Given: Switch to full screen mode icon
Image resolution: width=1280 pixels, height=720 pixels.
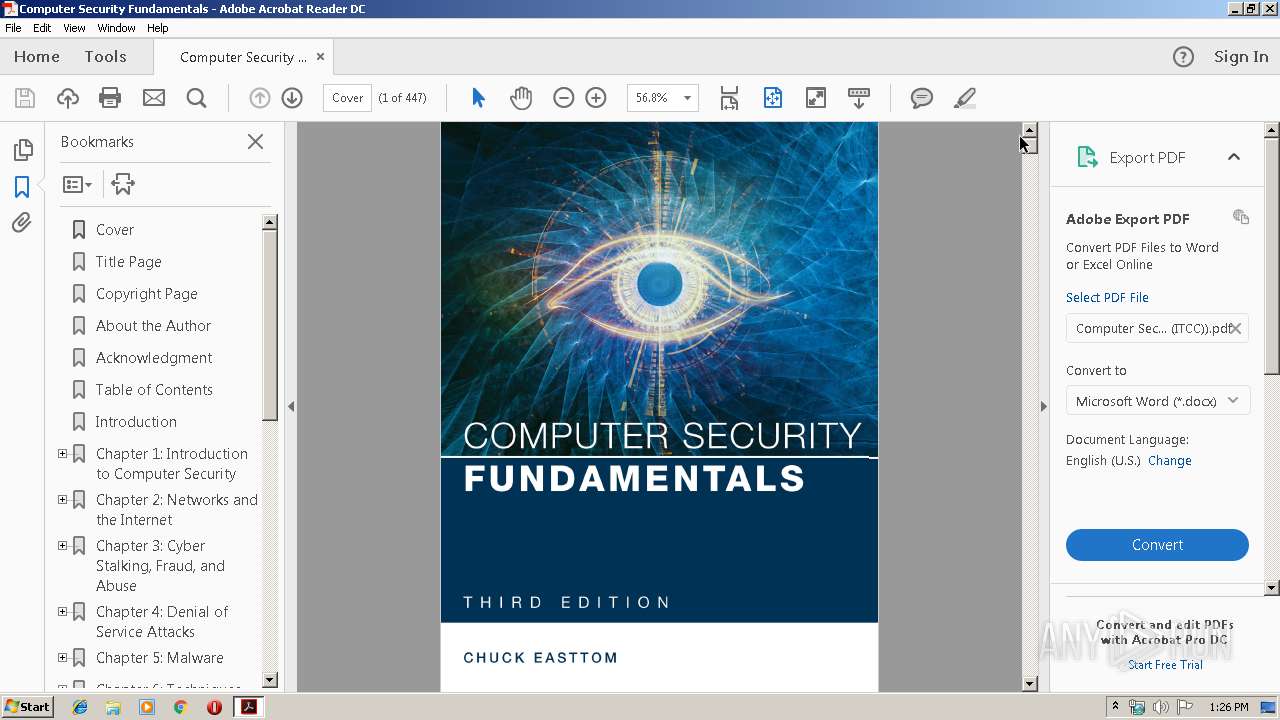Looking at the screenshot, I should coord(816,98).
